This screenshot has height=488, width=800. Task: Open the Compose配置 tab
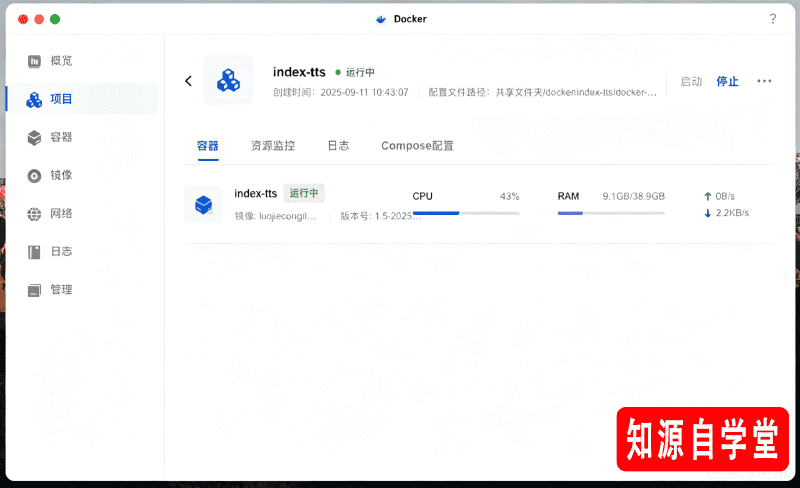coord(417,146)
